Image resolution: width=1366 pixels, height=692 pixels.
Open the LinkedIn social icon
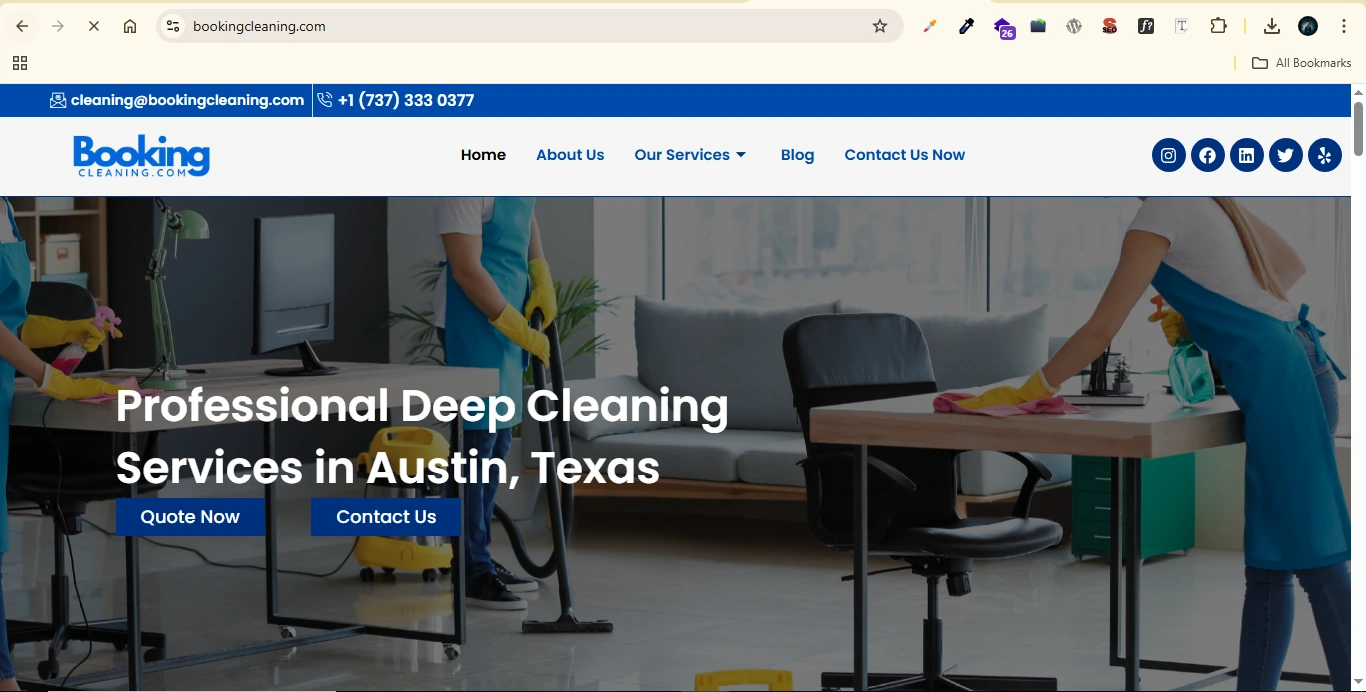1246,155
